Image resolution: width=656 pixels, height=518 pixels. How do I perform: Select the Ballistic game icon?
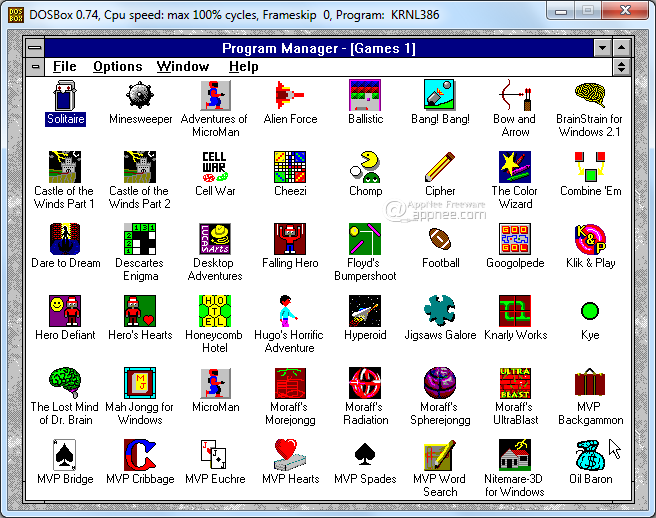tap(365, 95)
